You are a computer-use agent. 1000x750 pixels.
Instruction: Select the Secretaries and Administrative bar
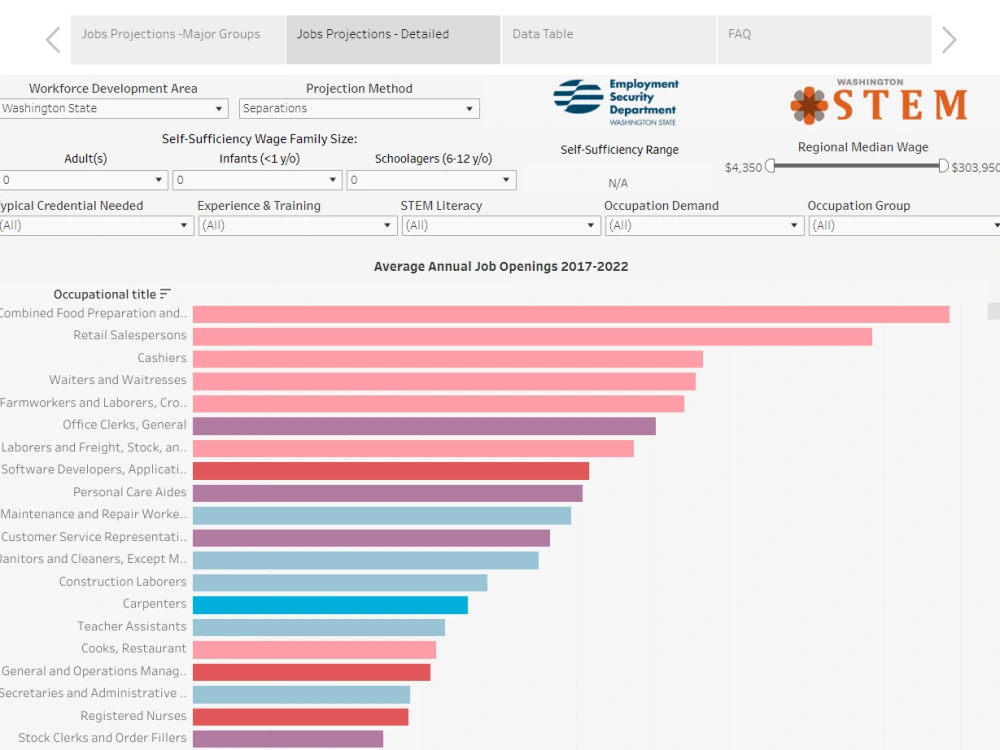[301, 695]
